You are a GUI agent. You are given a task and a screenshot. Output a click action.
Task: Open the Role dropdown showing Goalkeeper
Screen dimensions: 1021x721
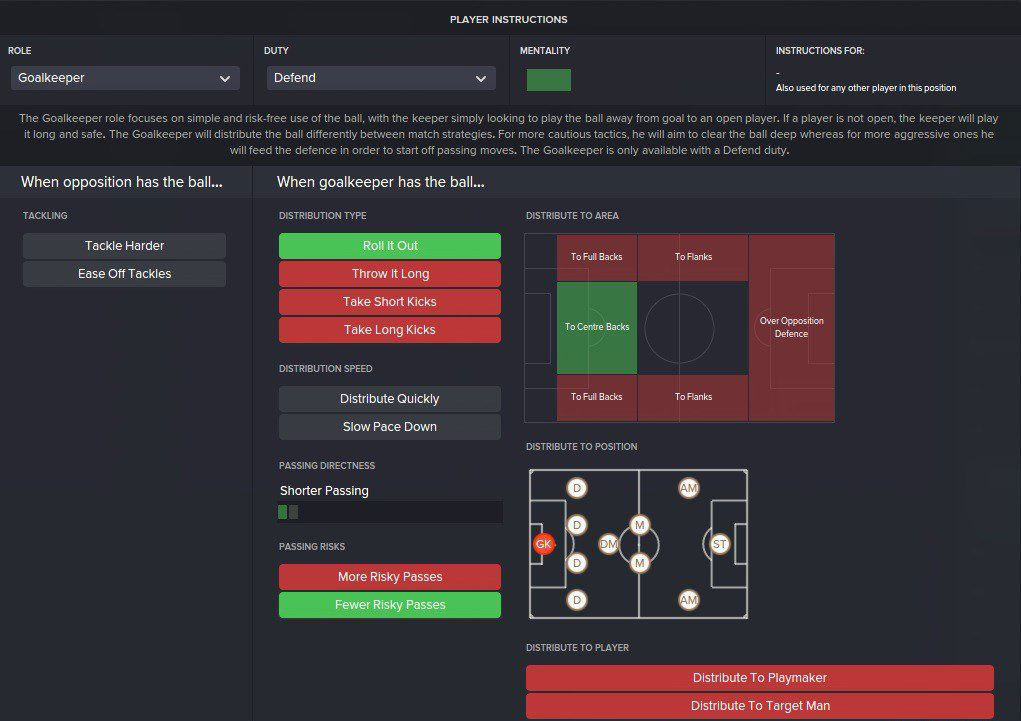[x=125, y=78]
